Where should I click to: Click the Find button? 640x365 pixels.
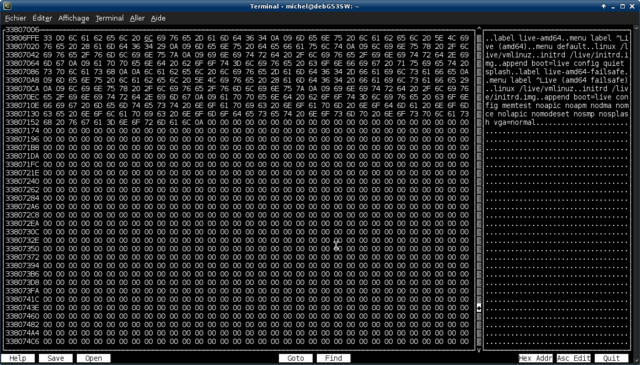(333, 358)
